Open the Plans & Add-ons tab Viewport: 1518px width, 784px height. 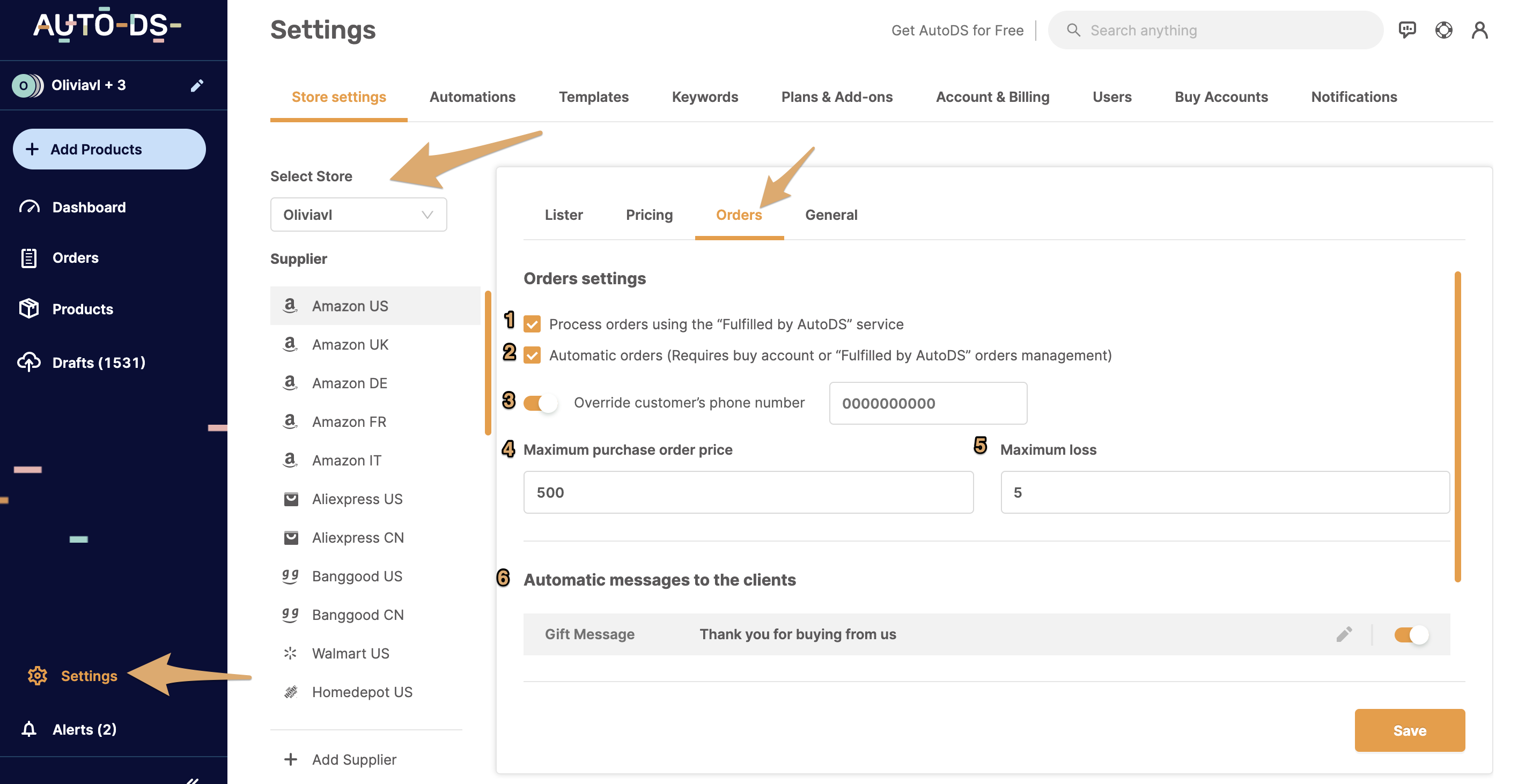coord(837,97)
